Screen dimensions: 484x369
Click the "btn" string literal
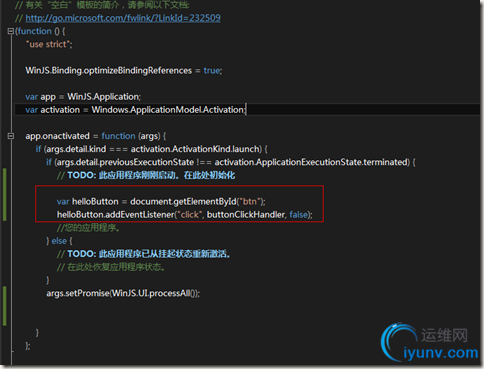pyautogui.click(x=249, y=202)
